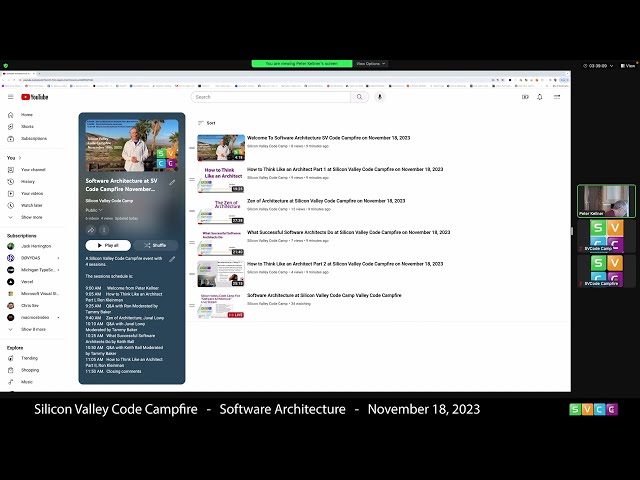Click the Play all button
The width and height of the screenshot is (640, 480).
108,245
